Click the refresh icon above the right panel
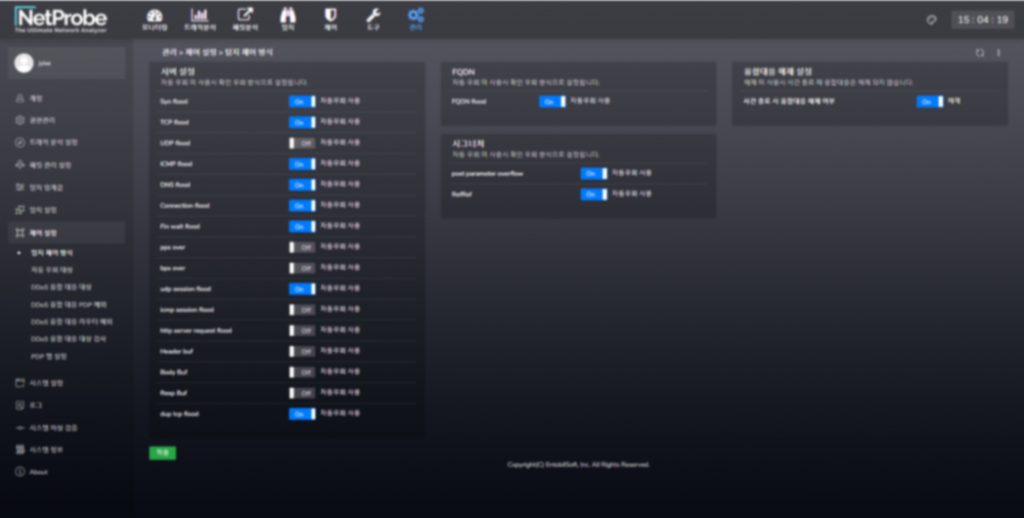 pyautogui.click(x=980, y=53)
